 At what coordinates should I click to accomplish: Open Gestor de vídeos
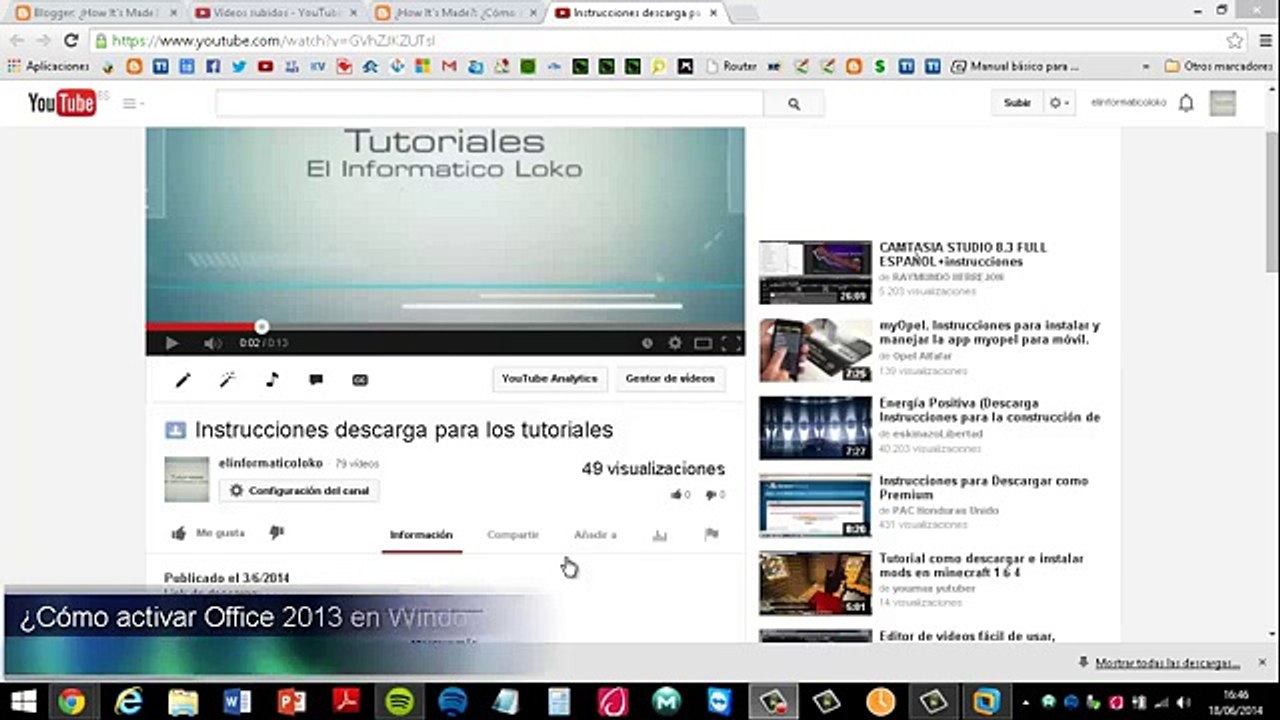670,379
